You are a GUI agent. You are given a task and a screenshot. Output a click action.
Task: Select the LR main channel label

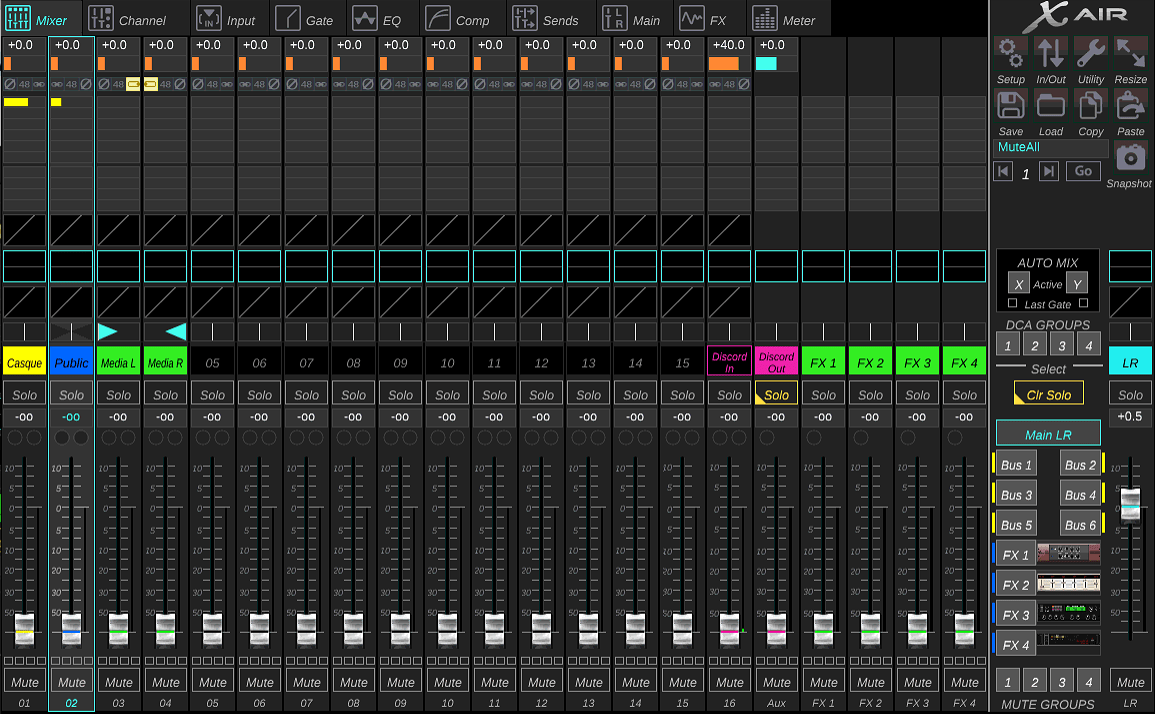pyautogui.click(x=1130, y=362)
